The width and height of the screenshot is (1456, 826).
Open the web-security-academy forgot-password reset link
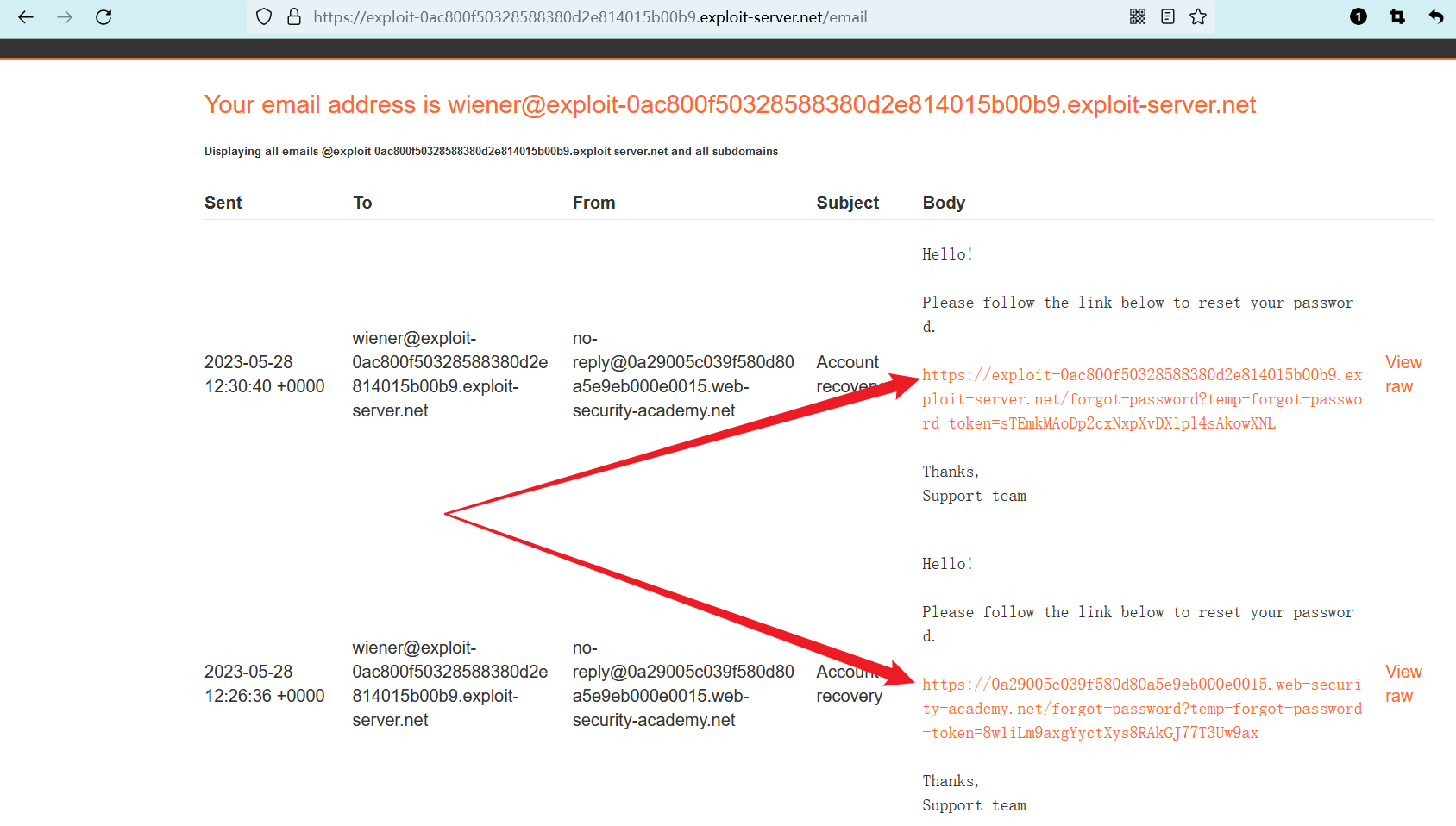[1142, 709]
